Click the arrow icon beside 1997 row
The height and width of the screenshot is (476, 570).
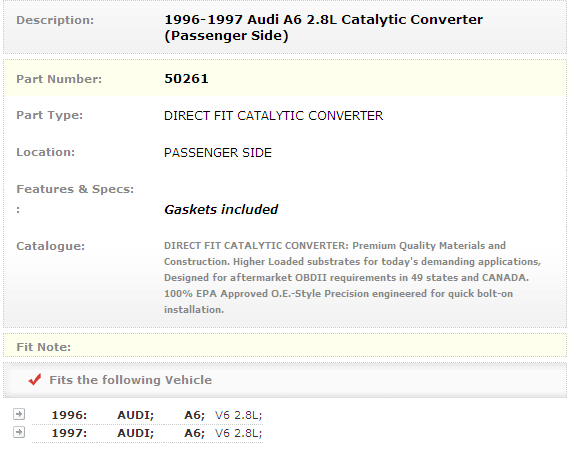coord(19,432)
